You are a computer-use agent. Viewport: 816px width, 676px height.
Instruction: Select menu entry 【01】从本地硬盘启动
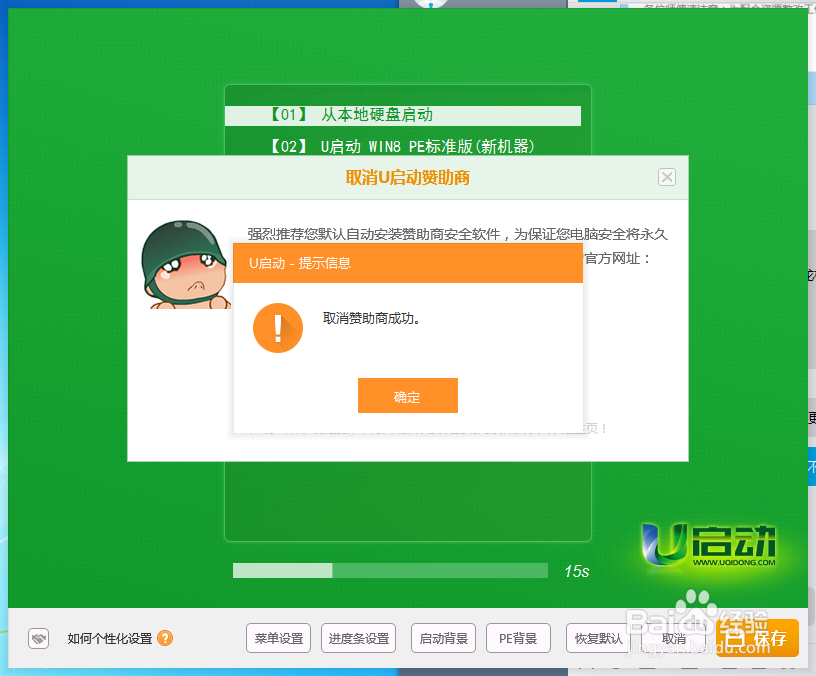(403, 116)
